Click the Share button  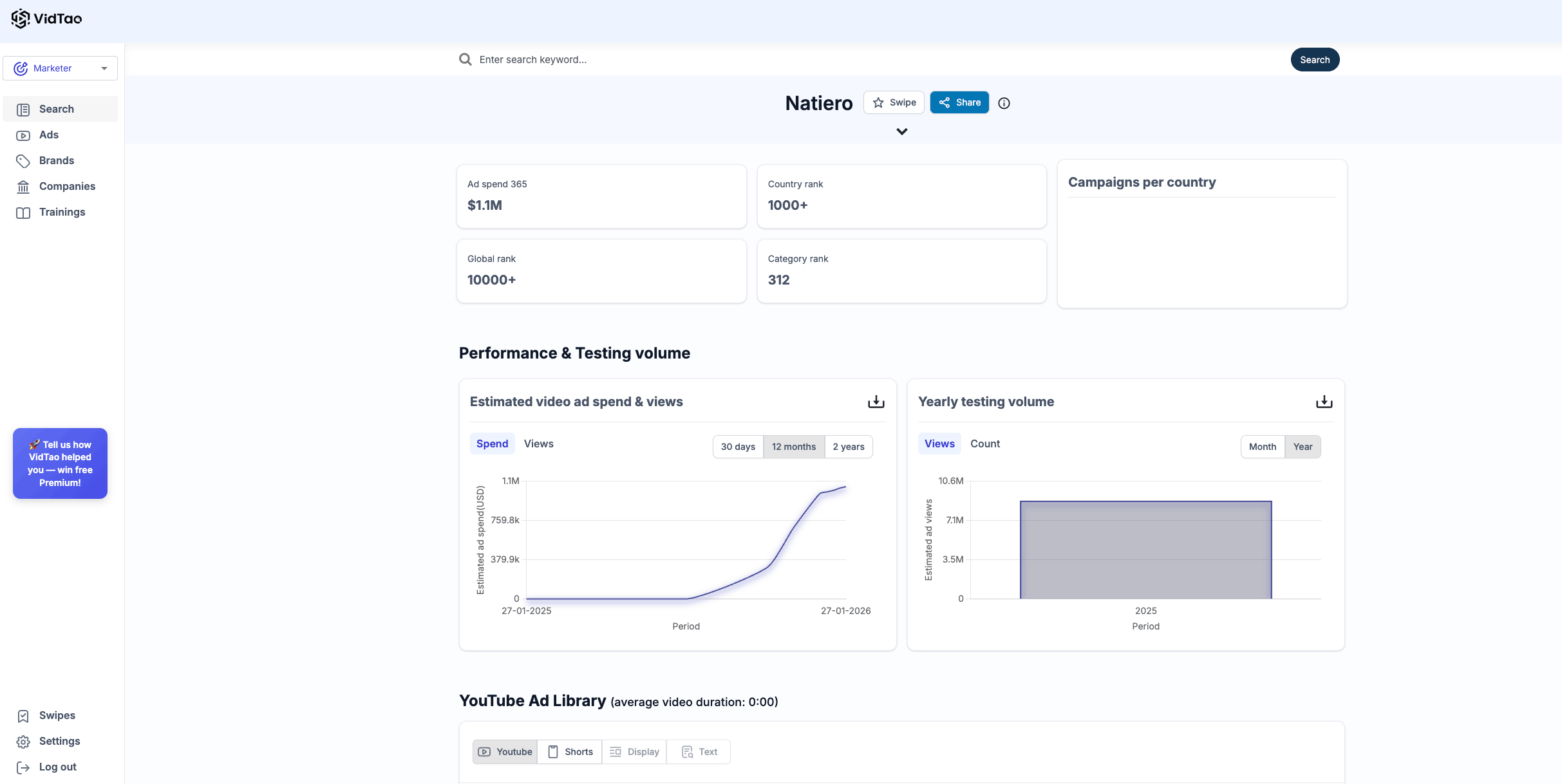pos(959,102)
